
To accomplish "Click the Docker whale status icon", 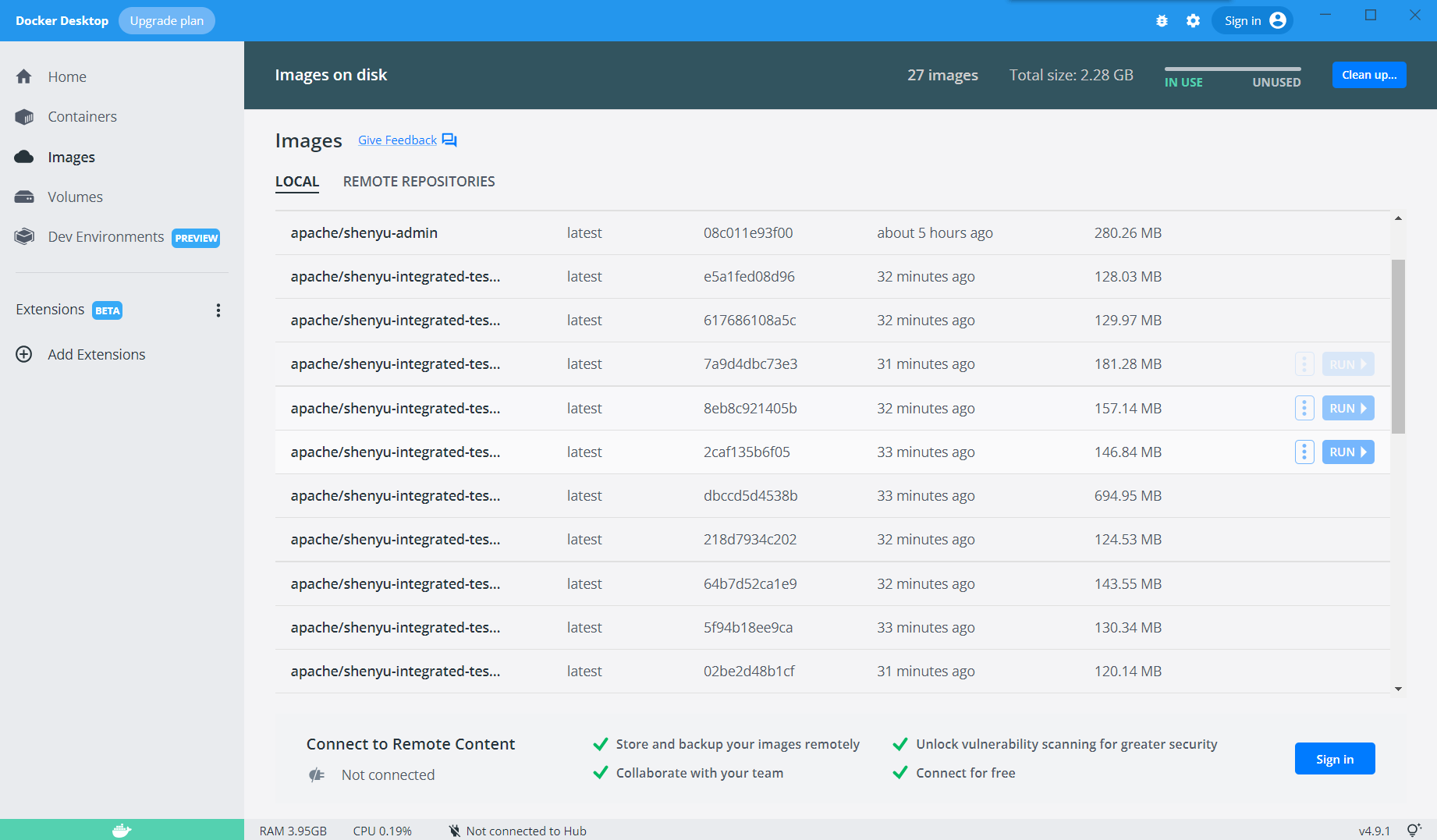I will (122, 831).
